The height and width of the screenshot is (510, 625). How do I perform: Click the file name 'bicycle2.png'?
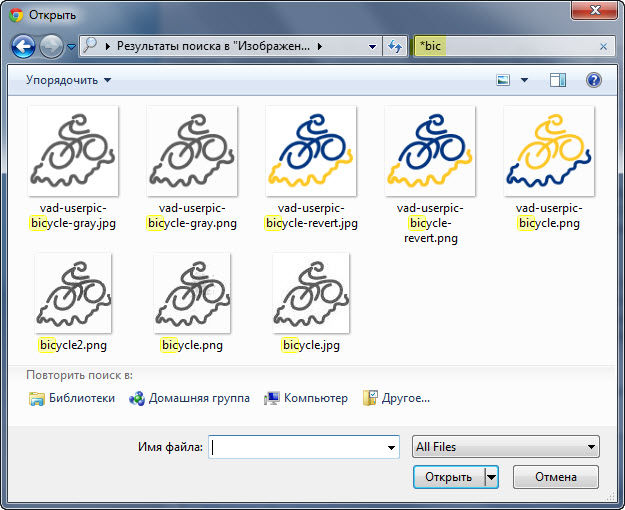(x=73, y=345)
